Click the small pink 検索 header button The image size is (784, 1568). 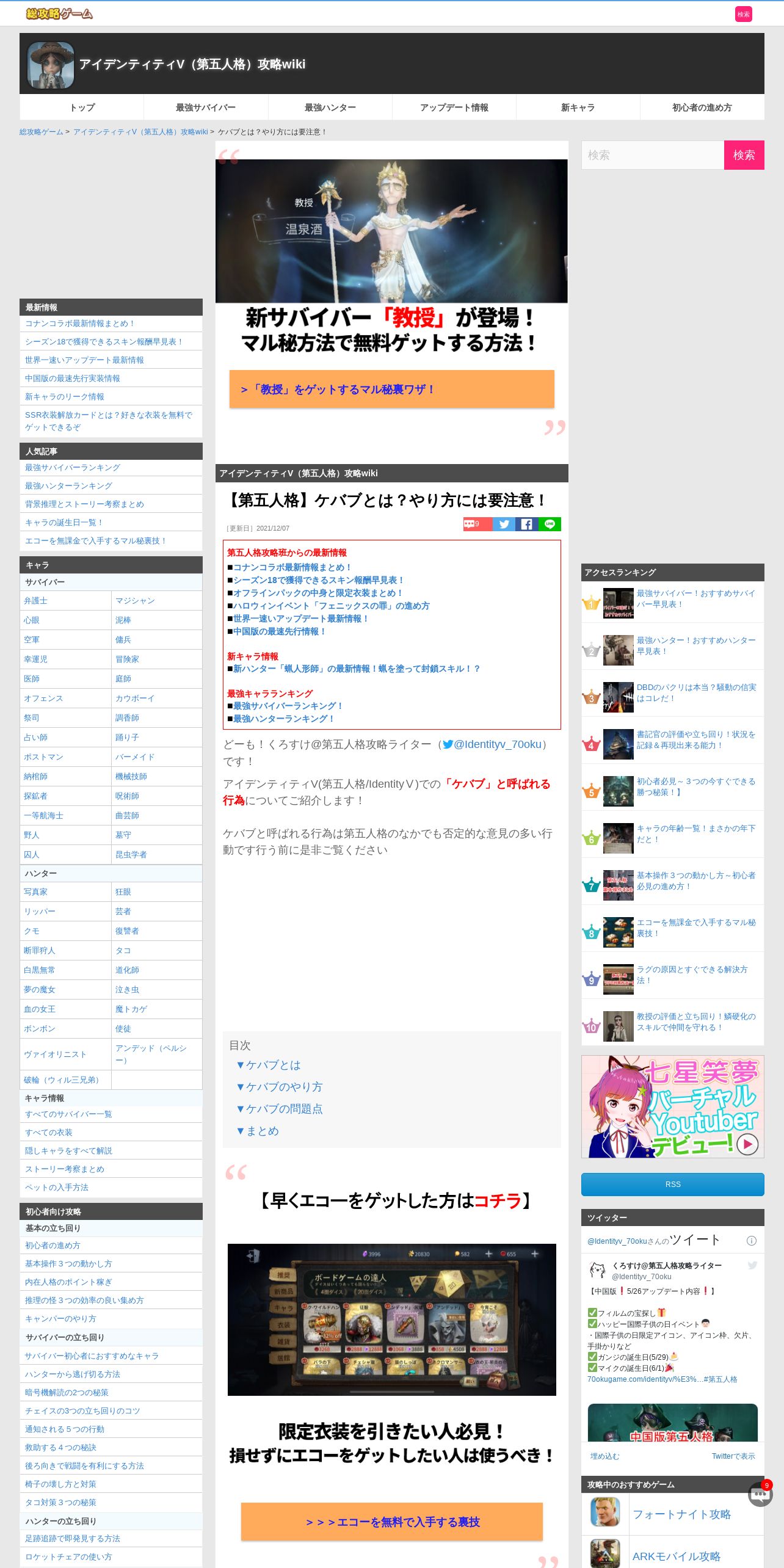tap(743, 14)
